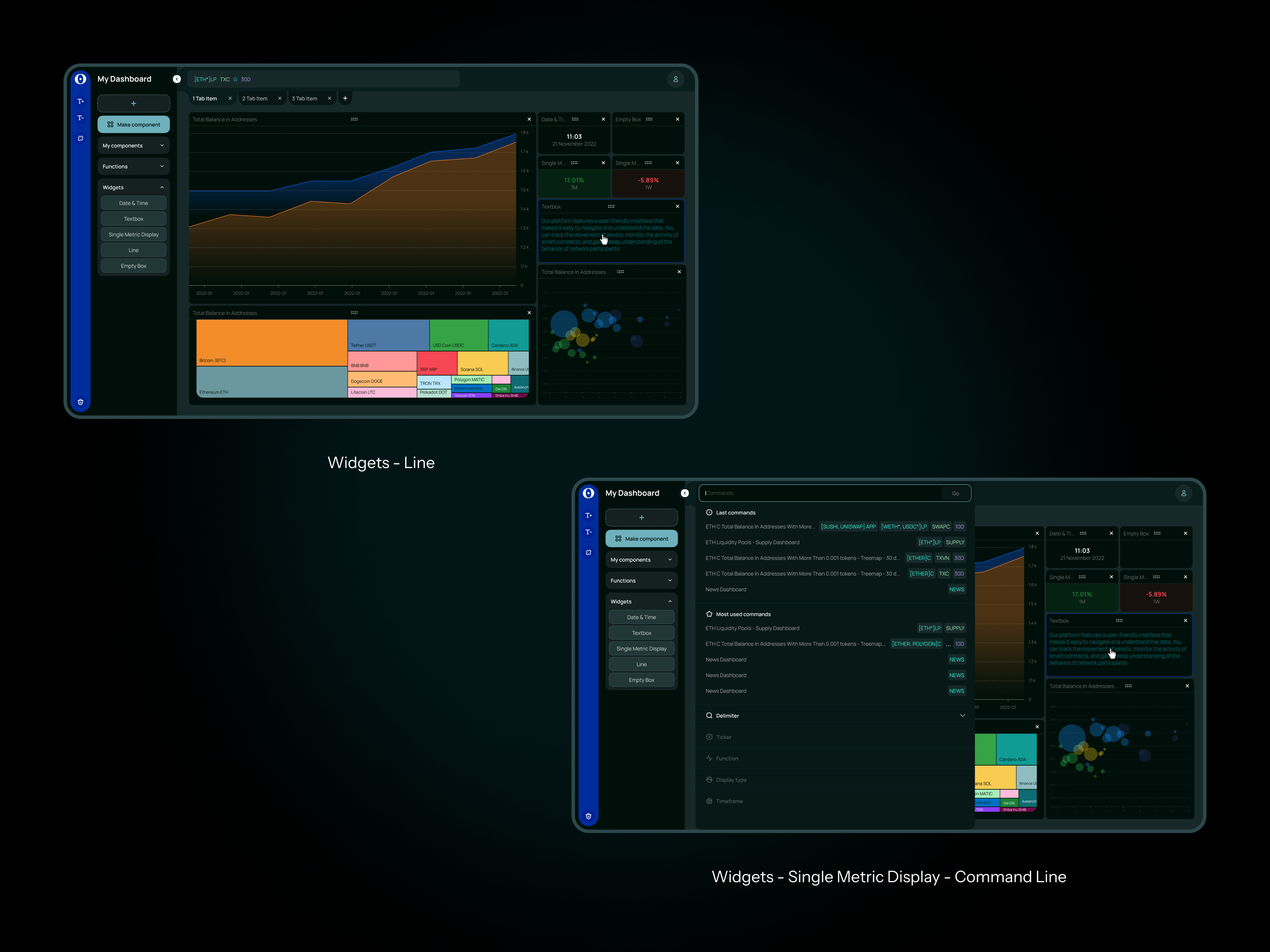Click the increase text size T+ icon
The height and width of the screenshot is (952, 1270).
81,102
